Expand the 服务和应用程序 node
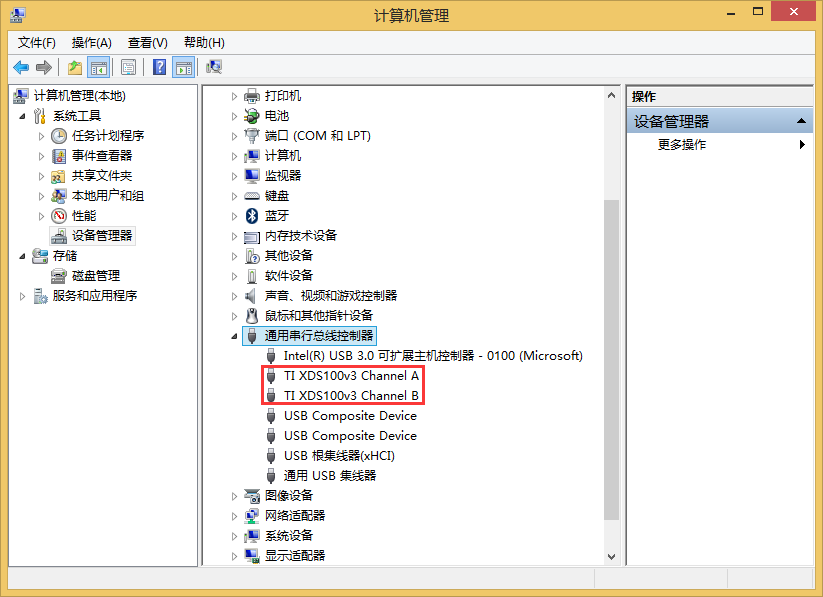The width and height of the screenshot is (823, 597). click(22, 296)
